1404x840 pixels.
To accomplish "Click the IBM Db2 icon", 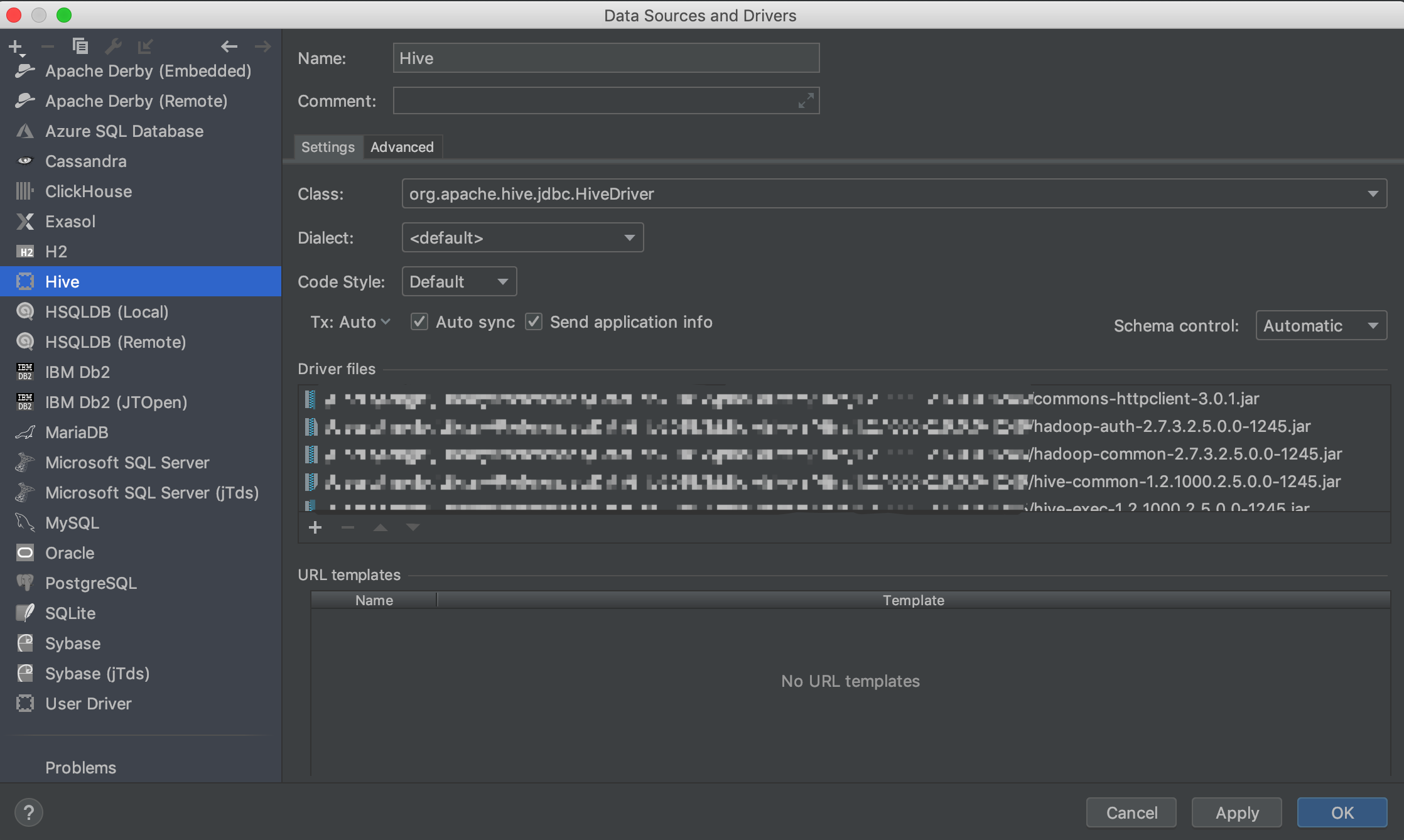I will (x=25, y=372).
